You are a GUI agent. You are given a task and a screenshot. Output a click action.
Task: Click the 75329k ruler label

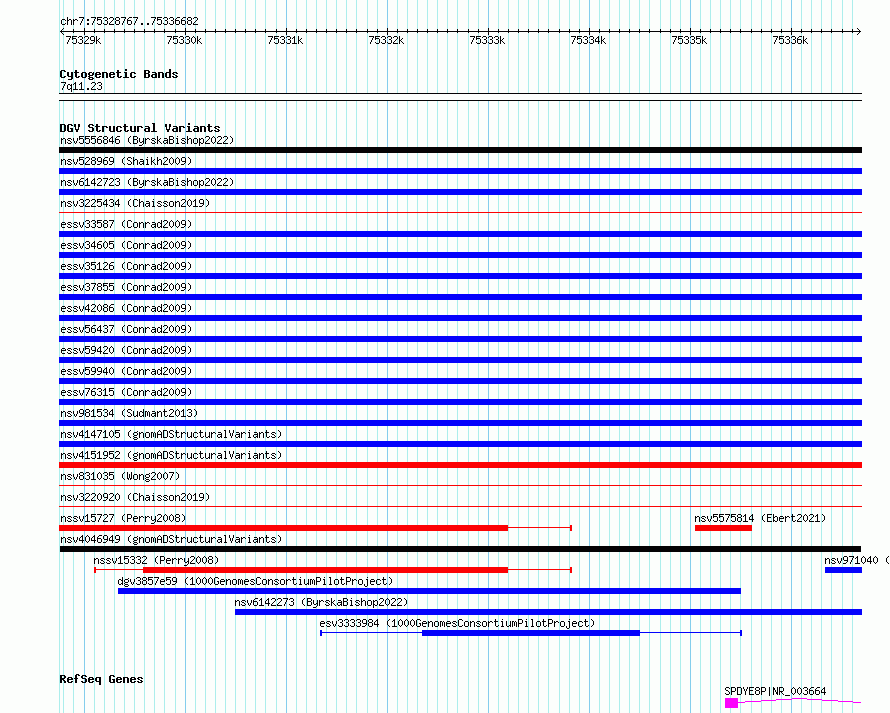[x=83, y=40]
